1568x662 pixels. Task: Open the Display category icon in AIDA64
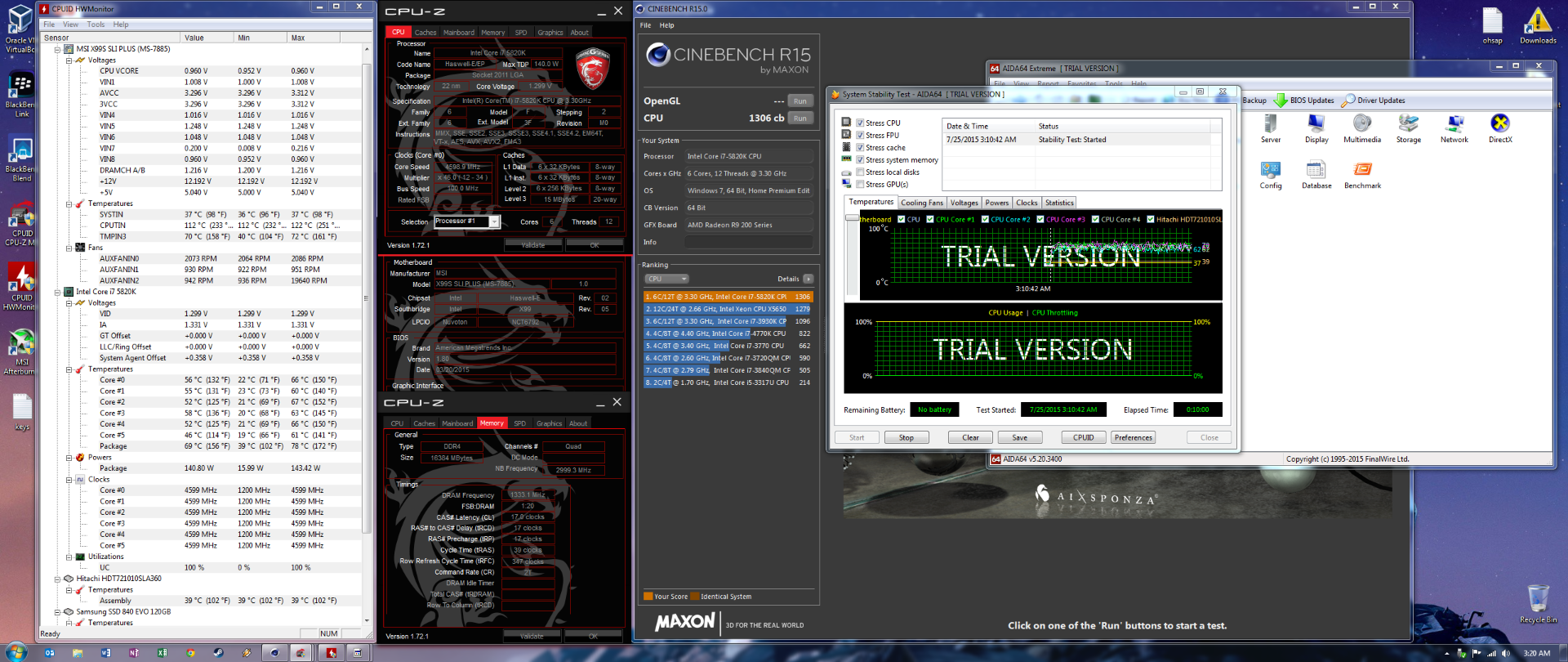(x=1316, y=128)
